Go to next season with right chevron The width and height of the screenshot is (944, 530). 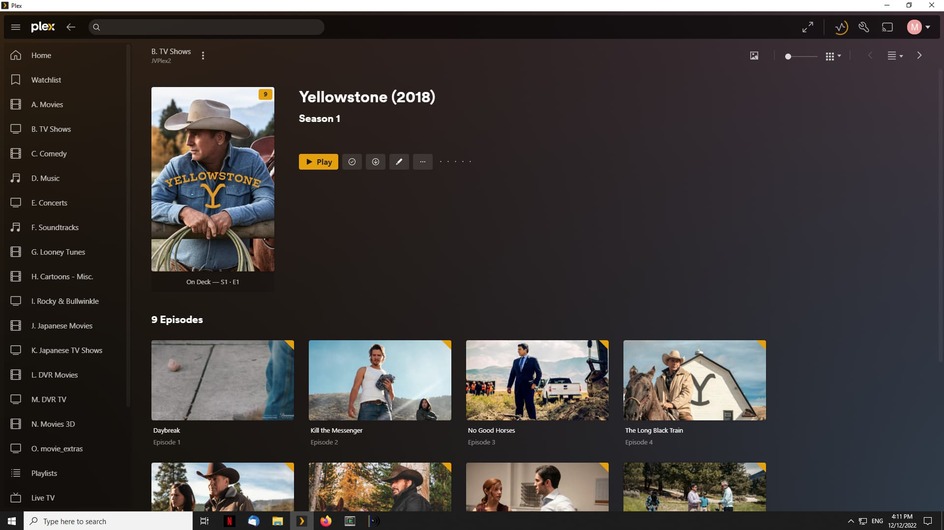(919, 55)
